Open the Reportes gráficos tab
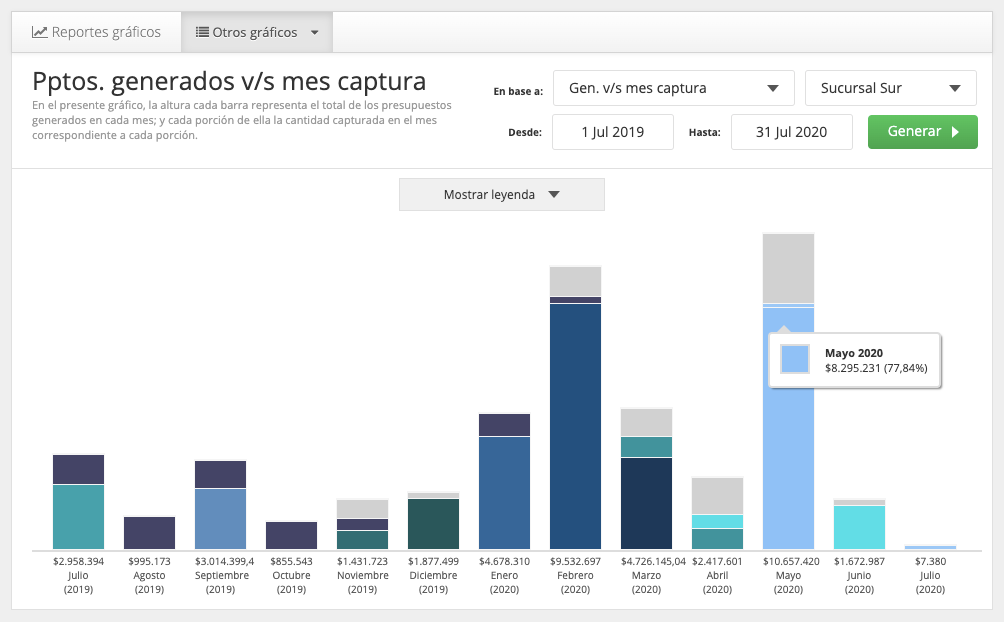 point(96,32)
